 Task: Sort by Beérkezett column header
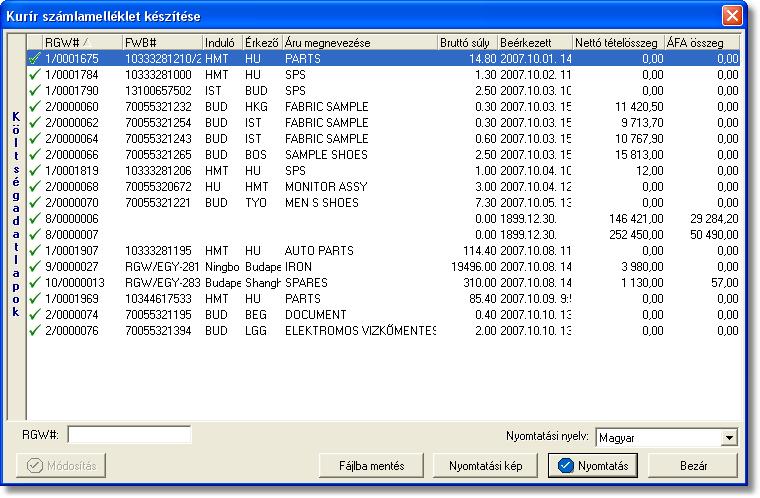click(x=535, y=43)
